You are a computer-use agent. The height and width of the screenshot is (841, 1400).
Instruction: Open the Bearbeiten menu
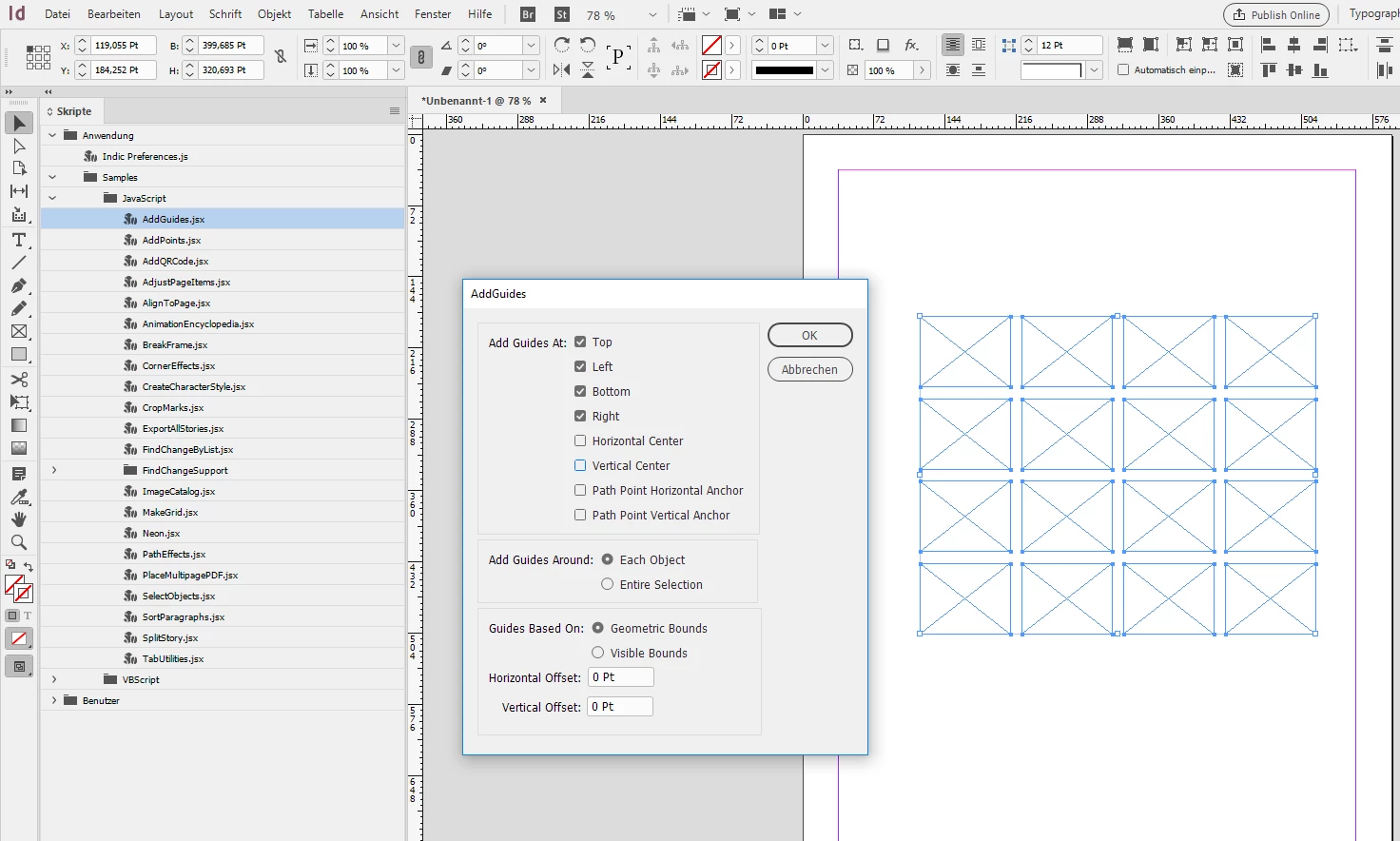[x=114, y=14]
